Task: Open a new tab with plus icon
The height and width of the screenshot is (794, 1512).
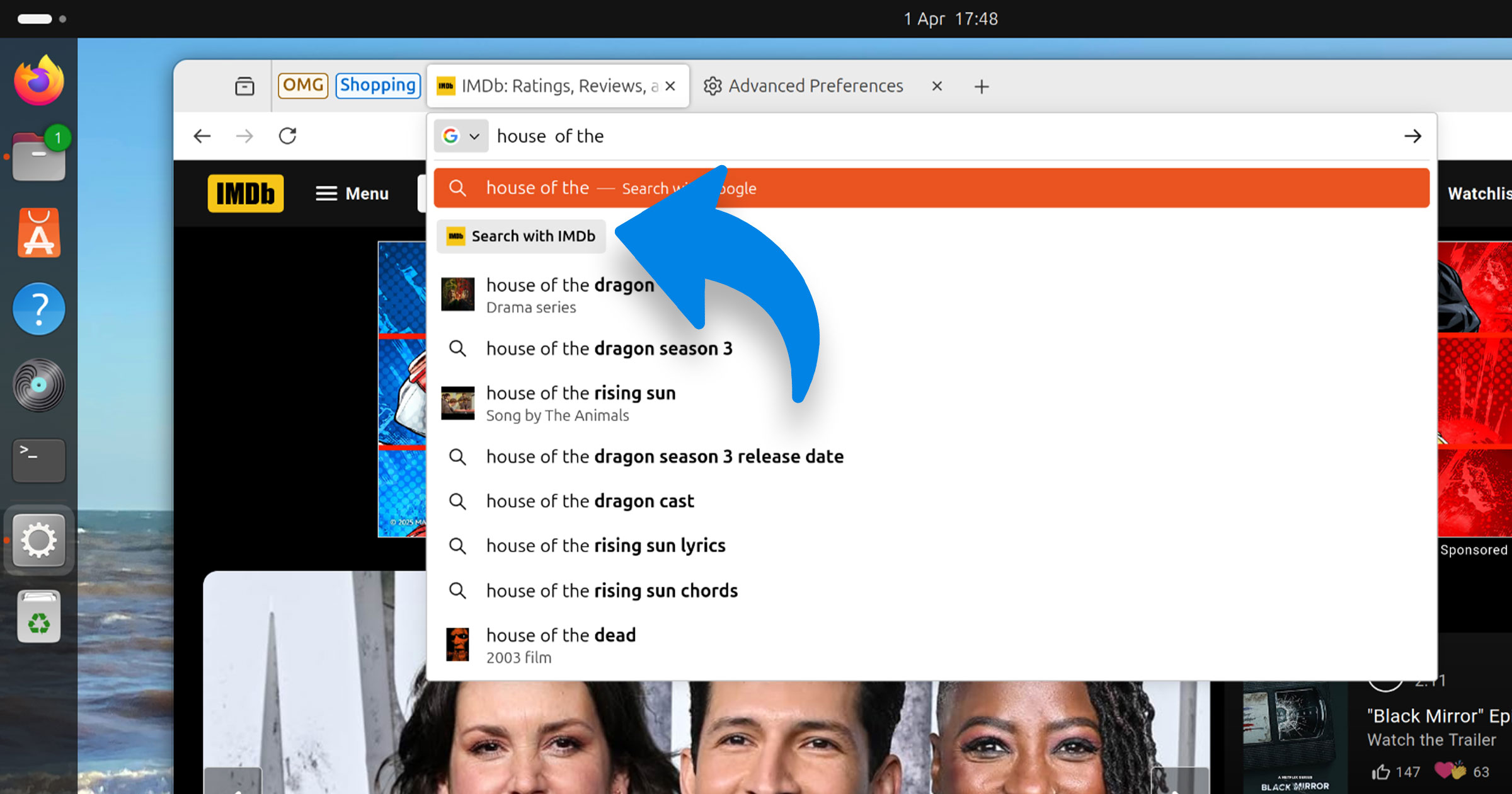Action: click(x=982, y=86)
